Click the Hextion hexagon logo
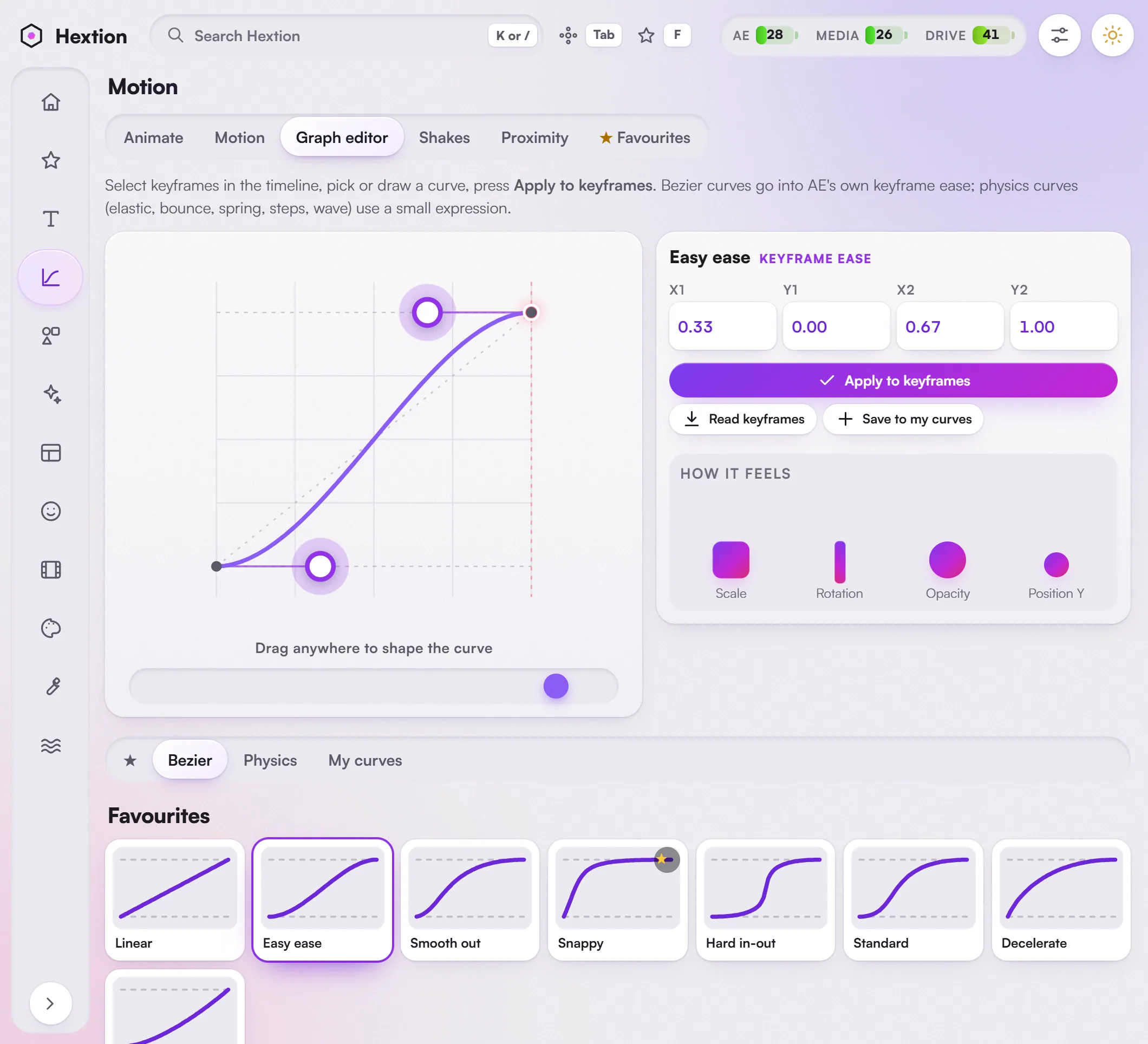 tap(31, 36)
